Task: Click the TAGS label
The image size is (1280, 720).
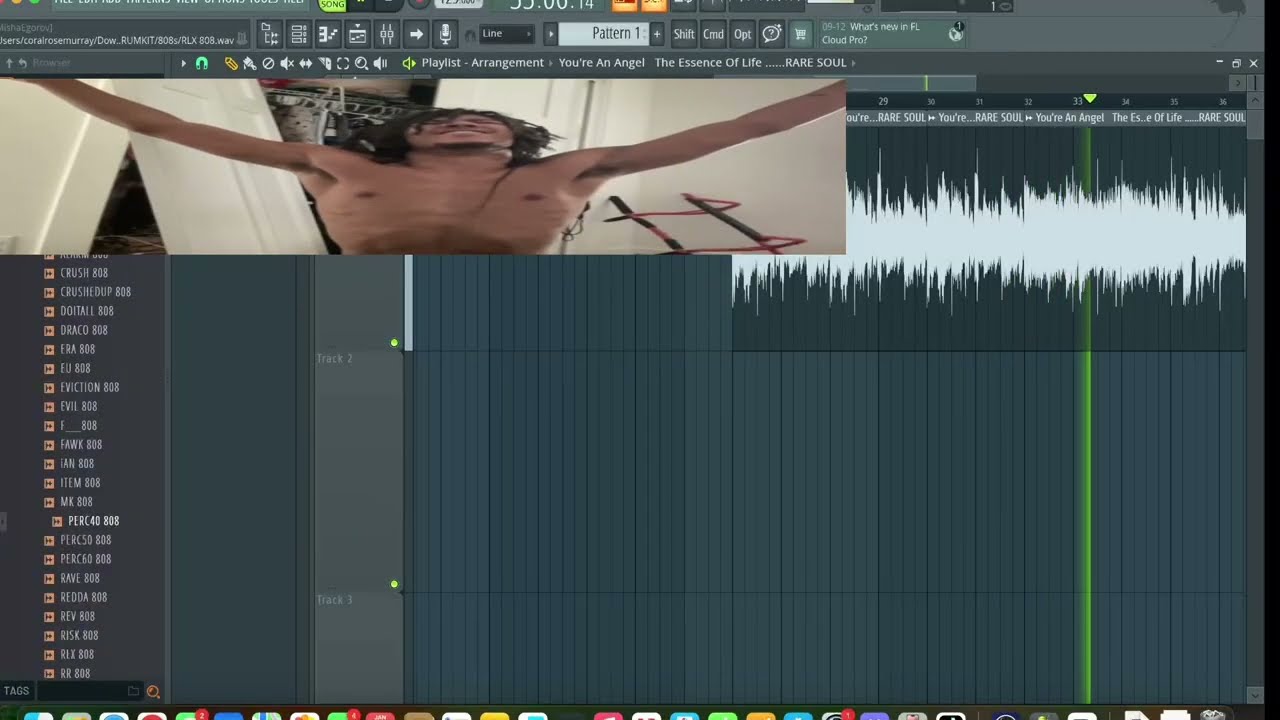Action: coord(16,691)
